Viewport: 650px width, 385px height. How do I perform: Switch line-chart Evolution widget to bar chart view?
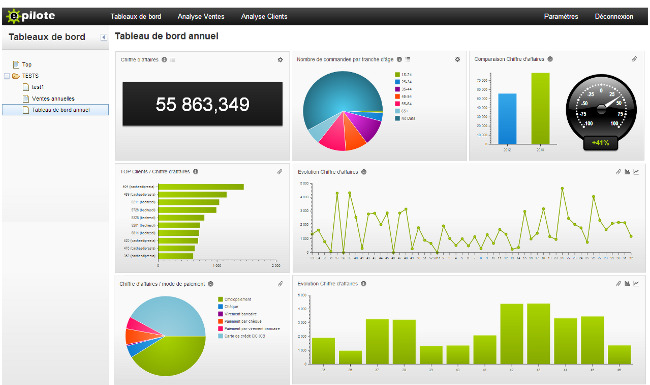click(x=627, y=172)
